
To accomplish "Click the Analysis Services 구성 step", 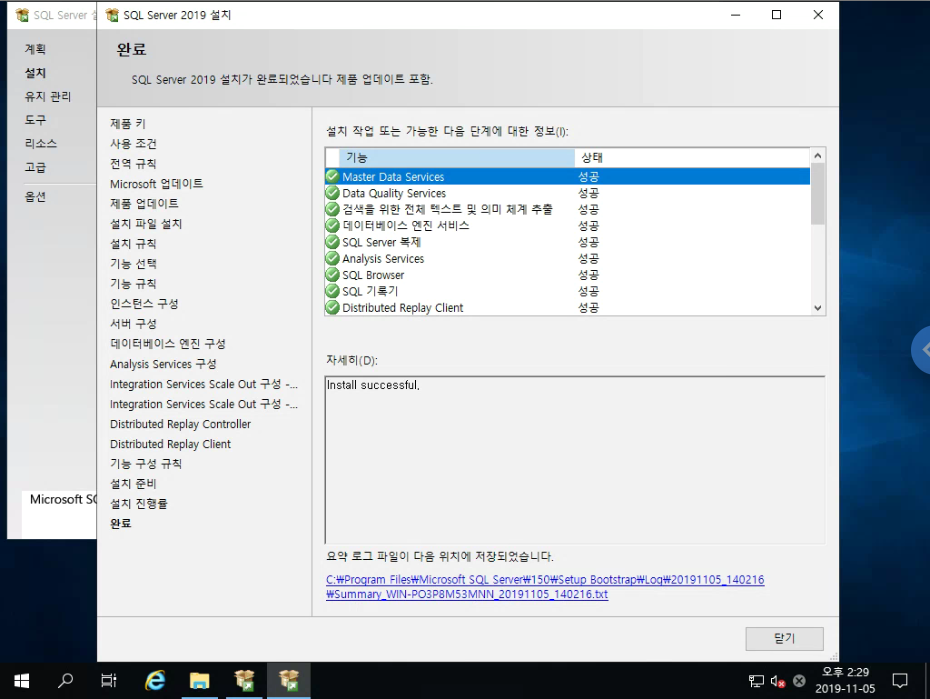I will [163, 363].
